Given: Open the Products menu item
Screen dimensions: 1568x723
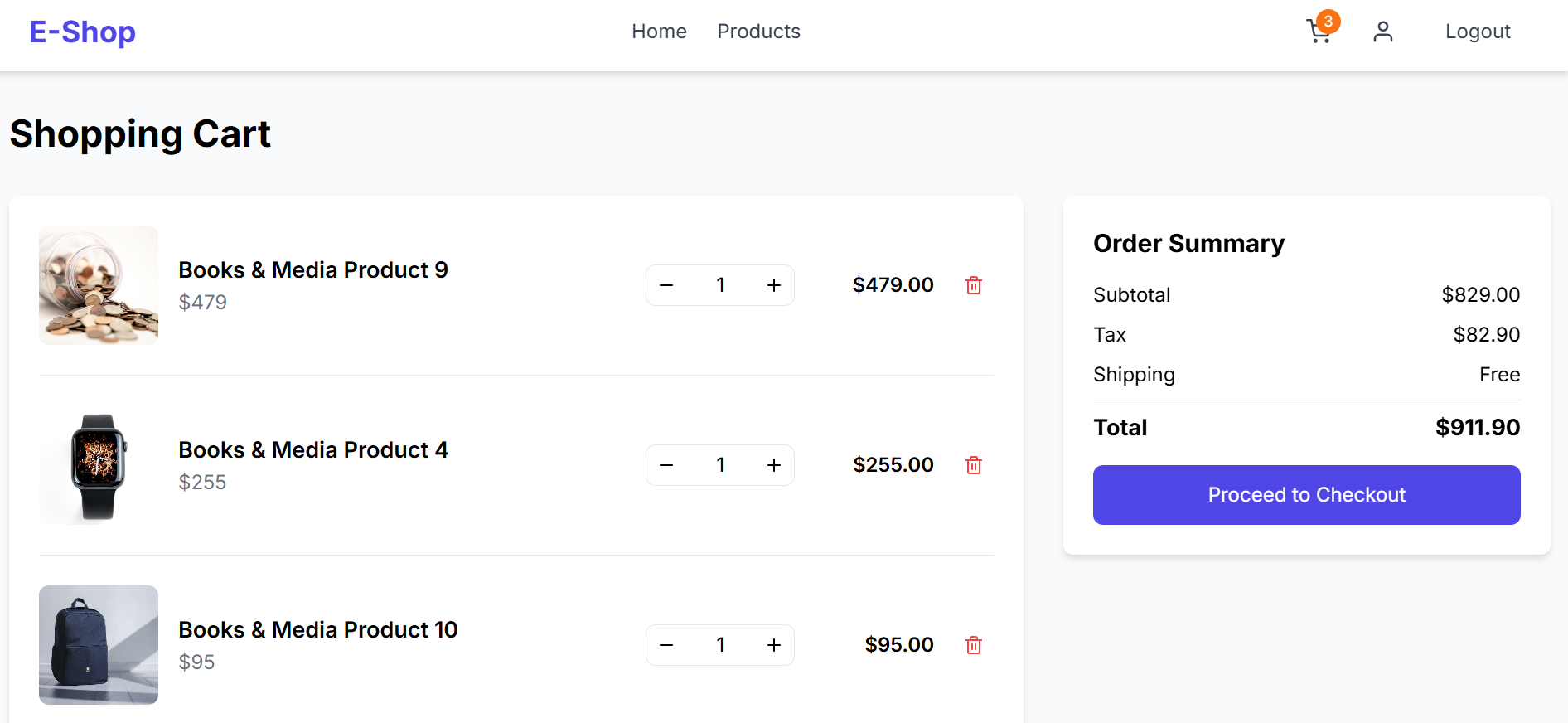Looking at the screenshot, I should [758, 32].
